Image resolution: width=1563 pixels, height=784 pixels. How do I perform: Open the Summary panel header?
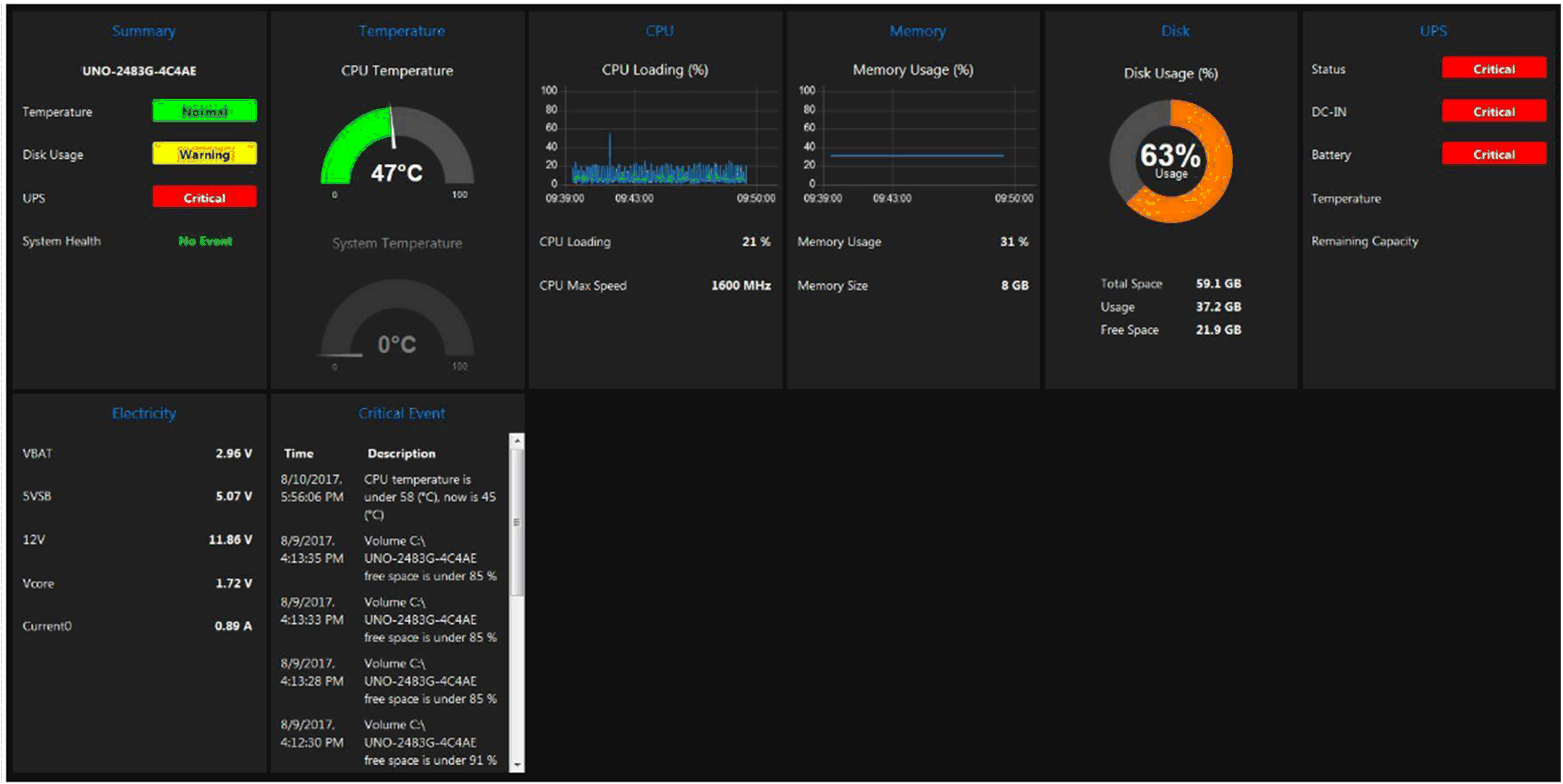144,31
